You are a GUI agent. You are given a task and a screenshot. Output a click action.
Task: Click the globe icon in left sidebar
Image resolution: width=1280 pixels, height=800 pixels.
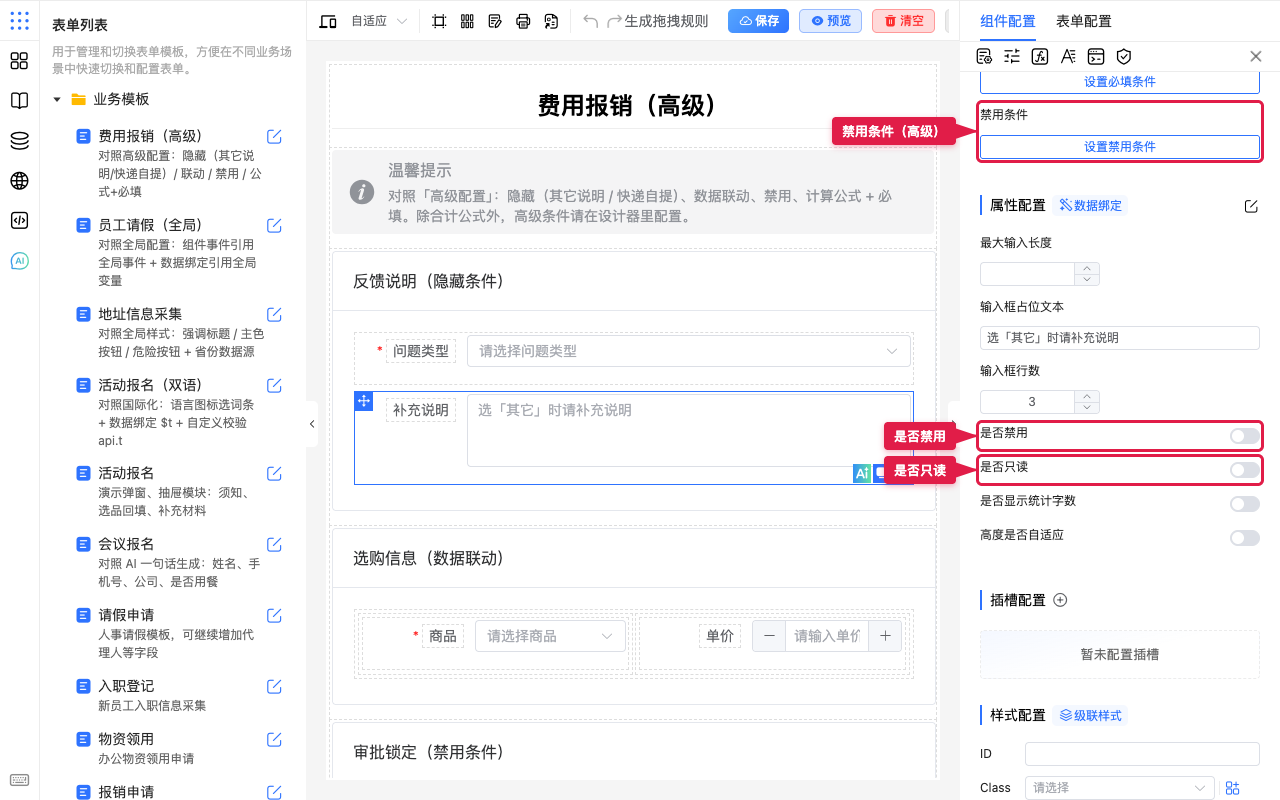click(x=19, y=181)
